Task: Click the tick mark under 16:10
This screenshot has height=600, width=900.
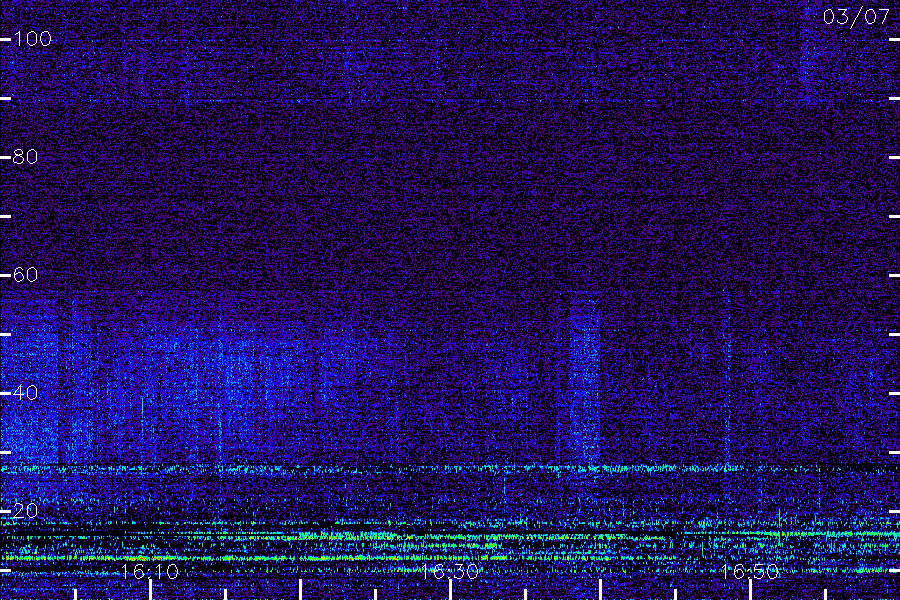Action: point(150,590)
